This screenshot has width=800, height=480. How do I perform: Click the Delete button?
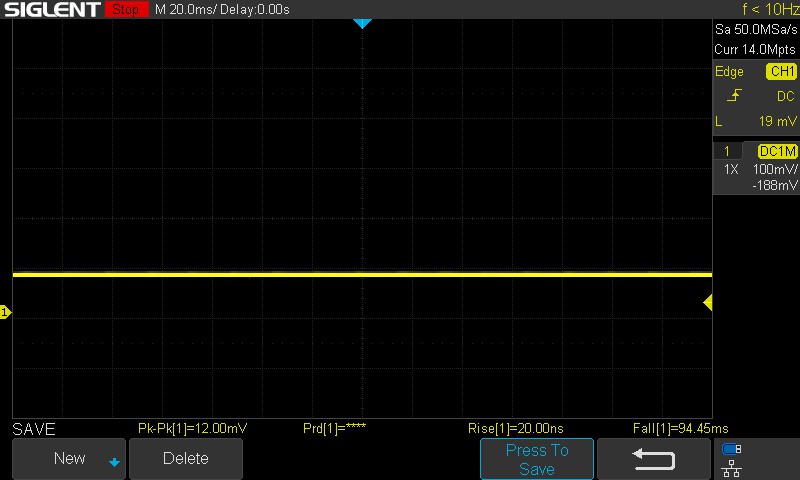pyautogui.click(x=186, y=459)
